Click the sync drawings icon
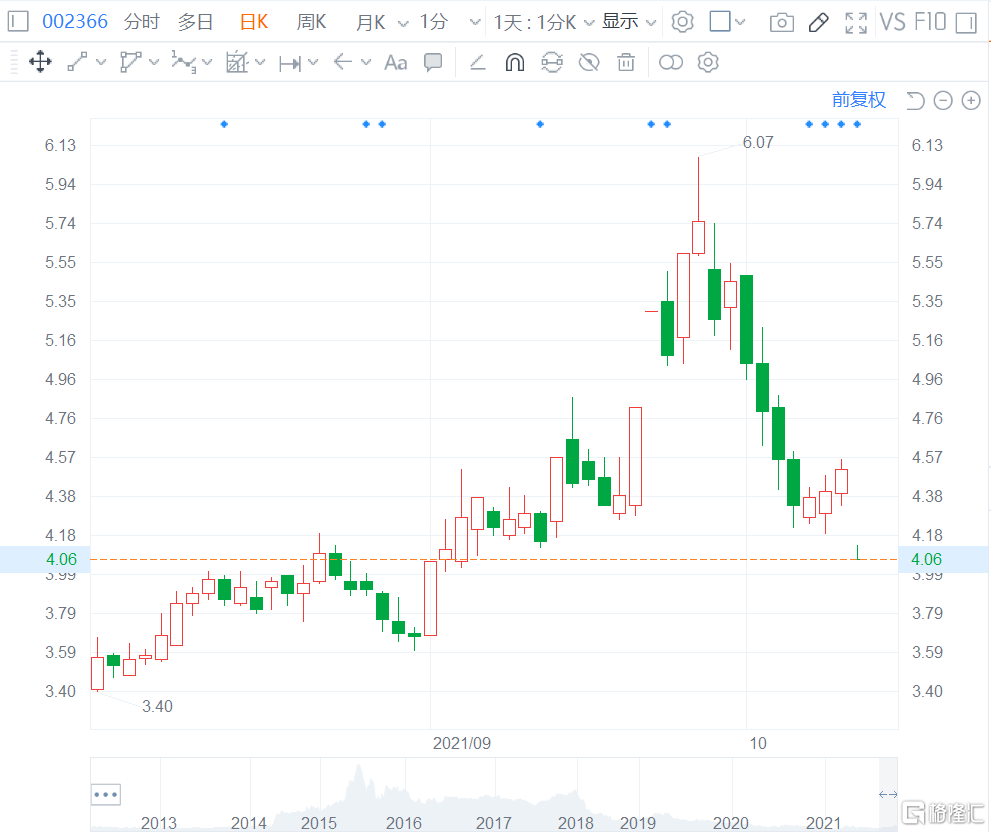The image size is (991, 832). point(552,62)
